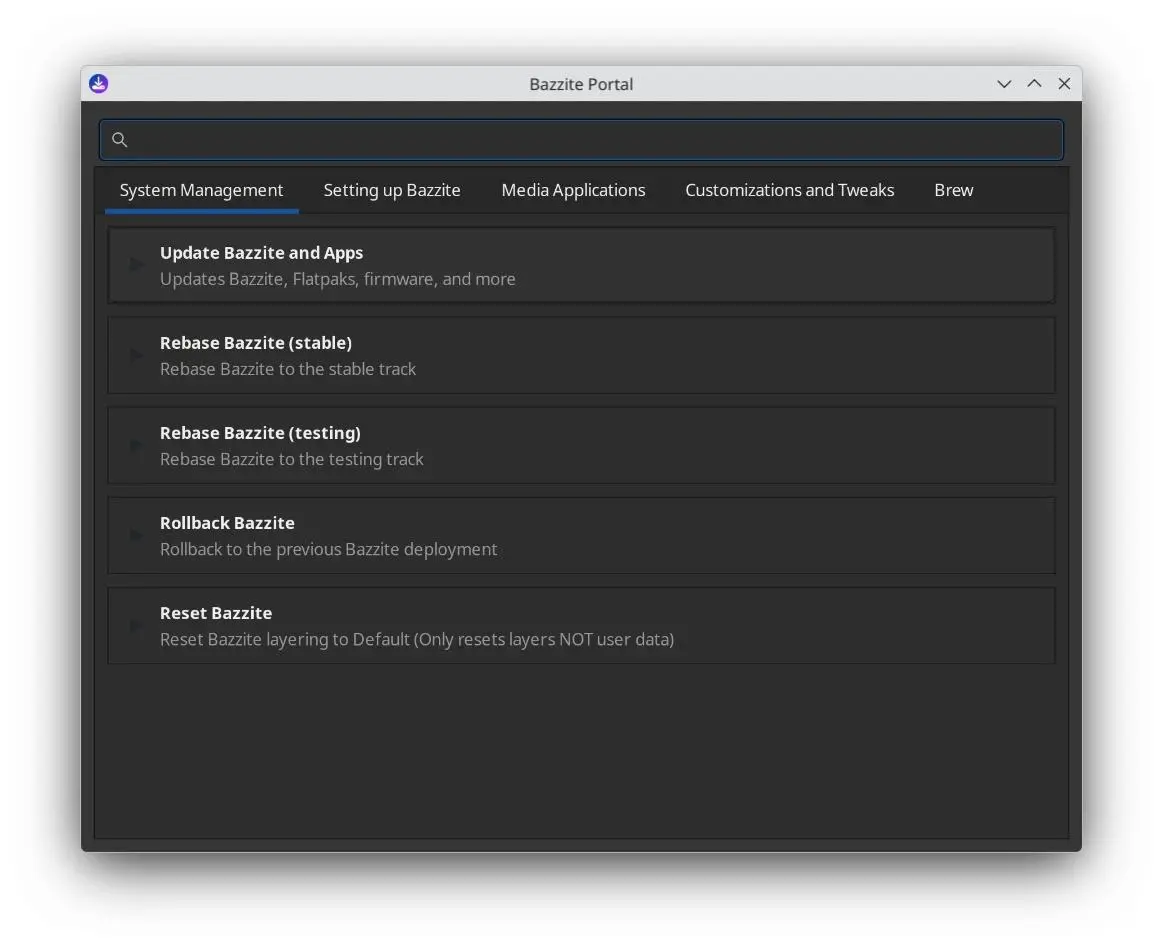The height and width of the screenshot is (948, 1163).
Task: Click the play arrow beside Rebase Bazzite (testing)
Action: pyautogui.click(x=136, y=445)
